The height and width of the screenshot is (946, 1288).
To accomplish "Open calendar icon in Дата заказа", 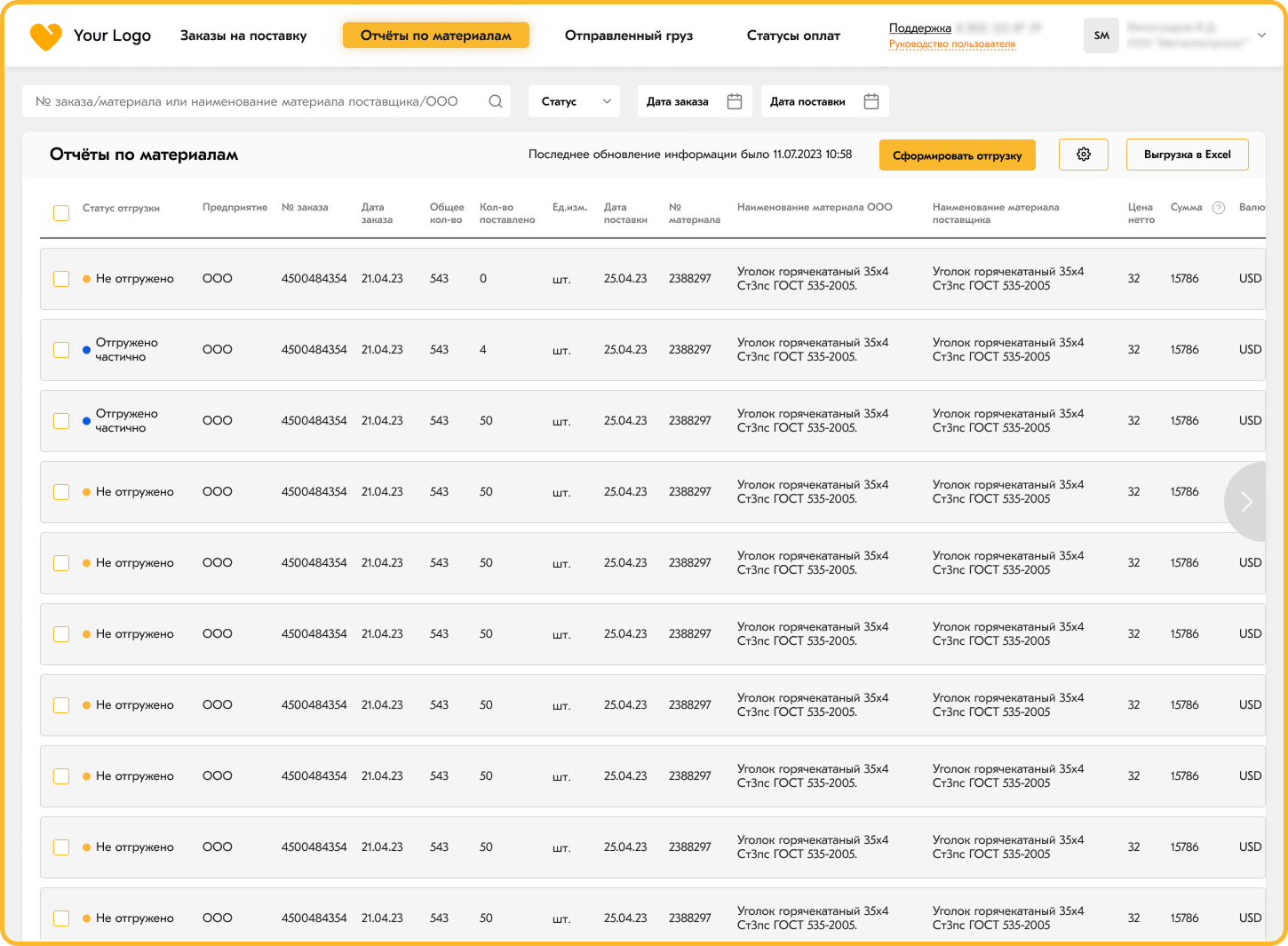I will (x=735, y=101).
